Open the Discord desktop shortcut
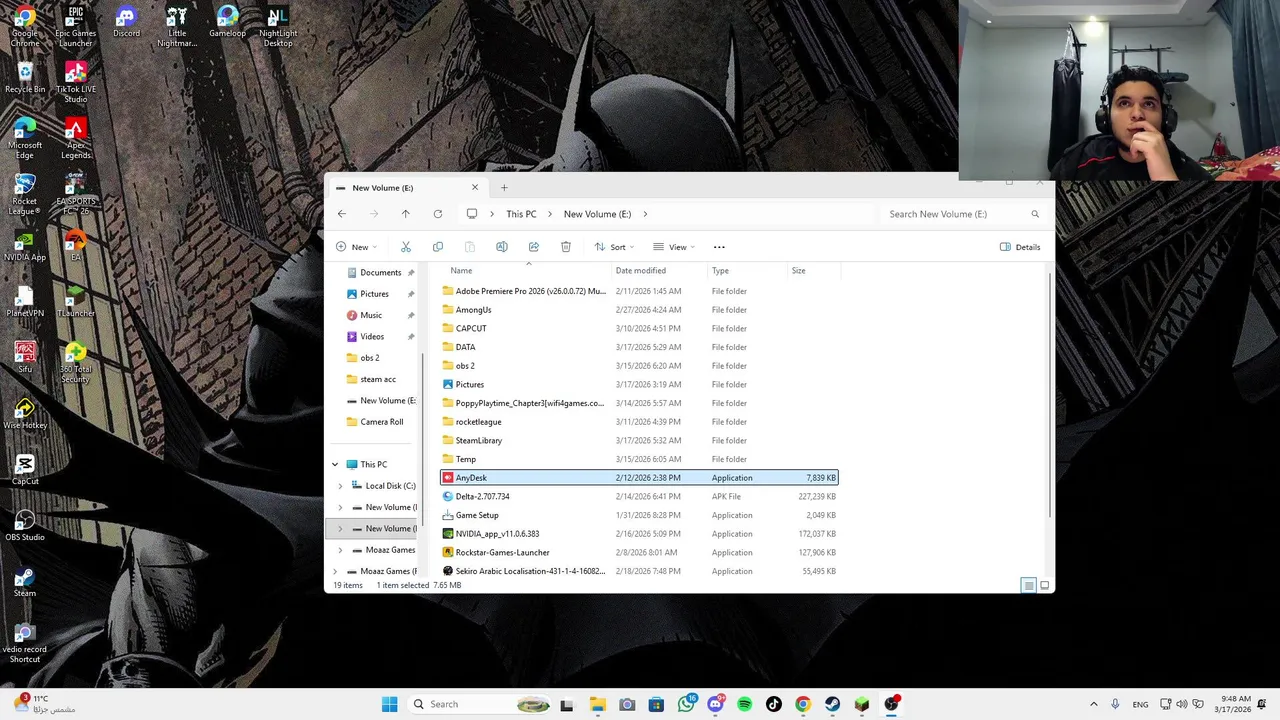The width and height of the screenshot is (1280, 720). click(x=126, y=22)
